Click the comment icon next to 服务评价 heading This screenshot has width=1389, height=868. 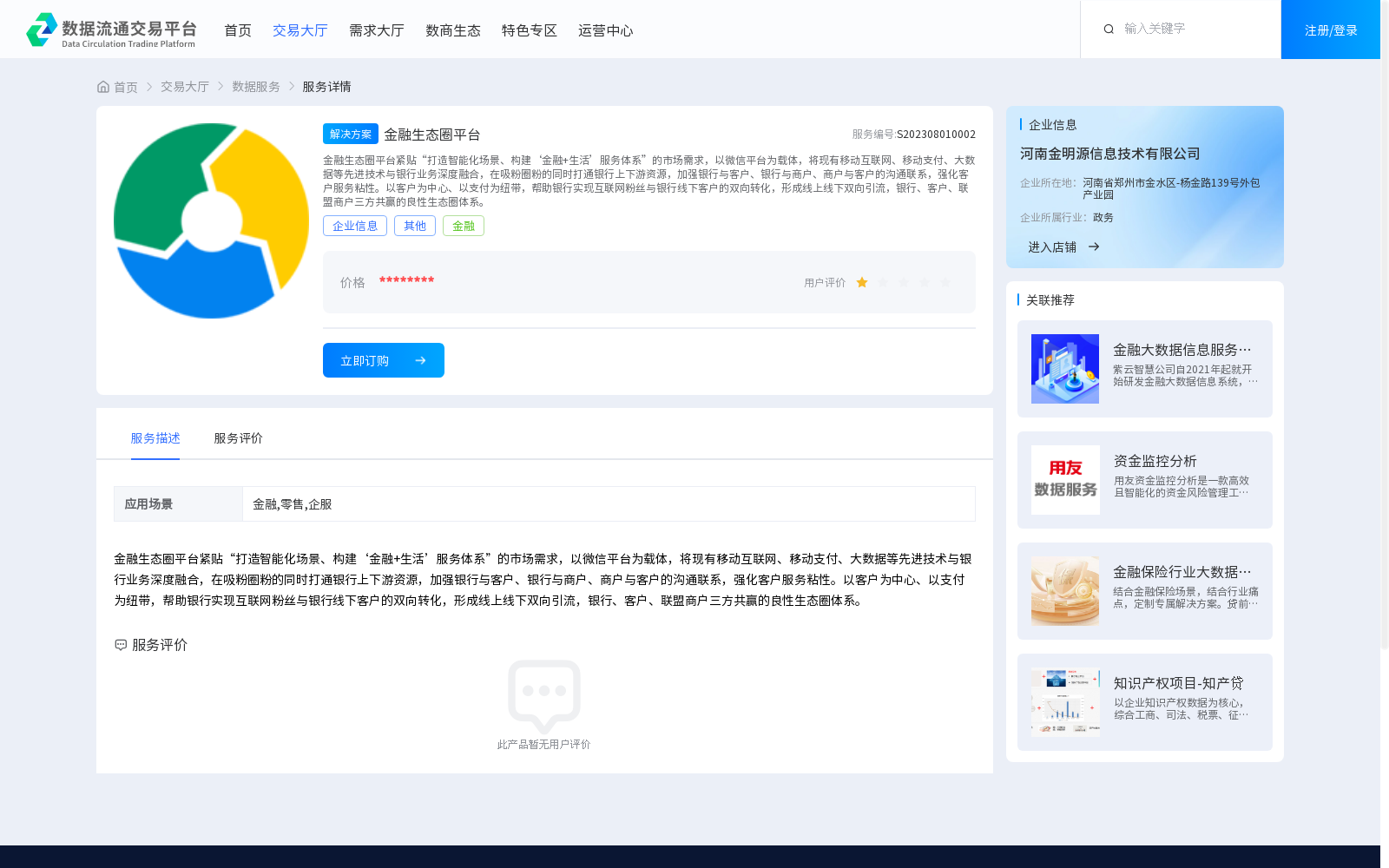[121, 645]
